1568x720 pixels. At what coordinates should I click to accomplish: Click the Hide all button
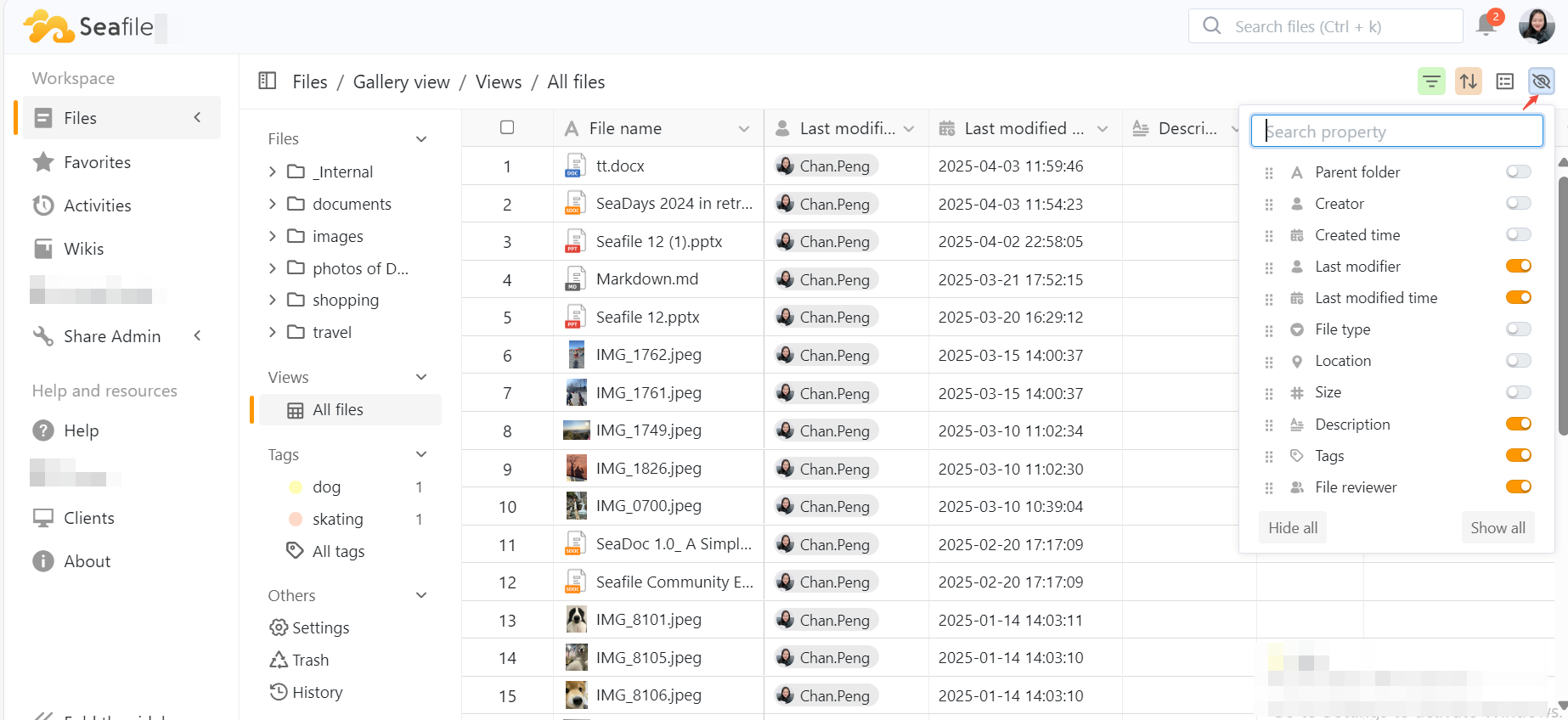point(1292,527)
